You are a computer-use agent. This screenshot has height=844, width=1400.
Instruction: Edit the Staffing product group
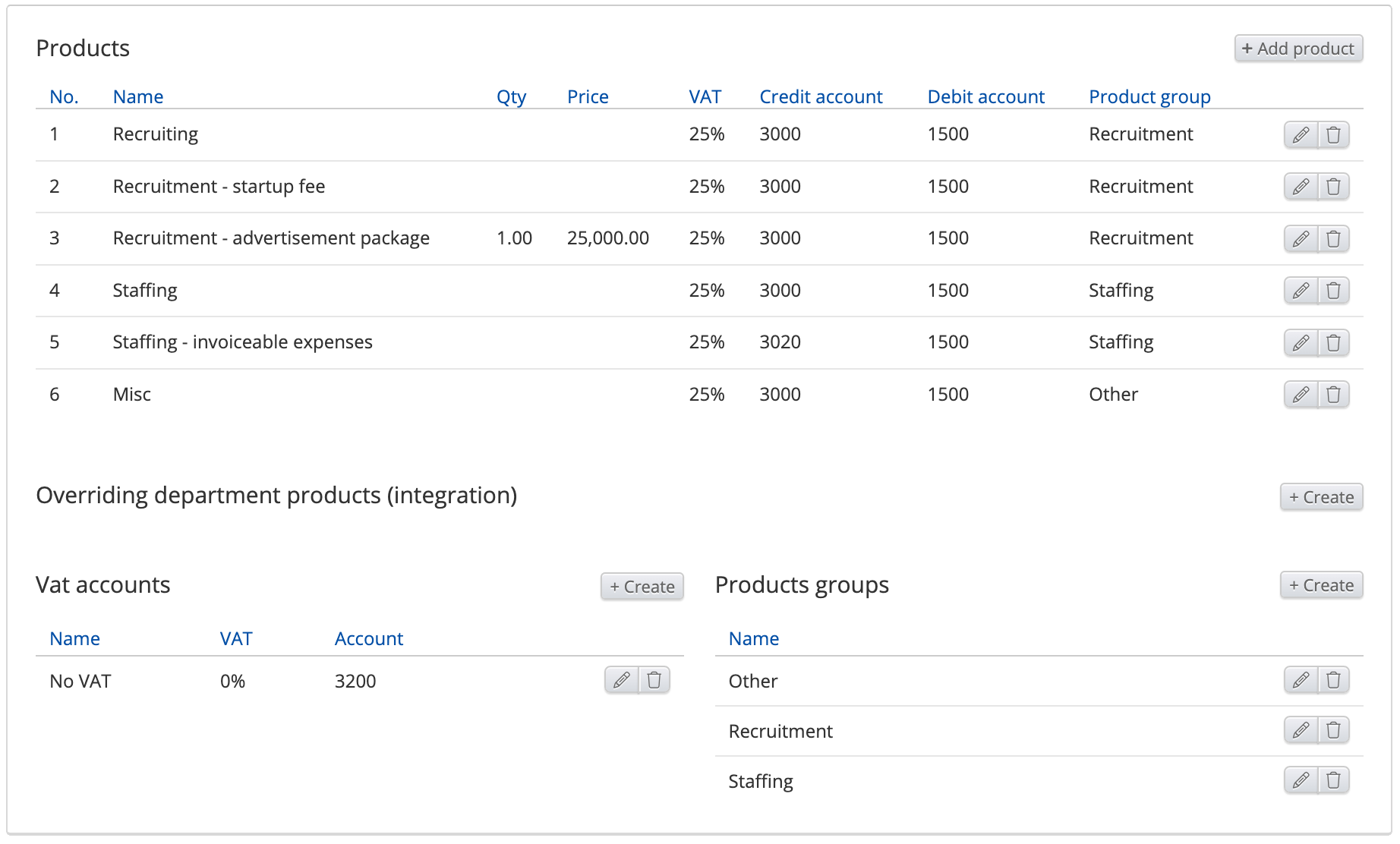(x=1301, y=780)
